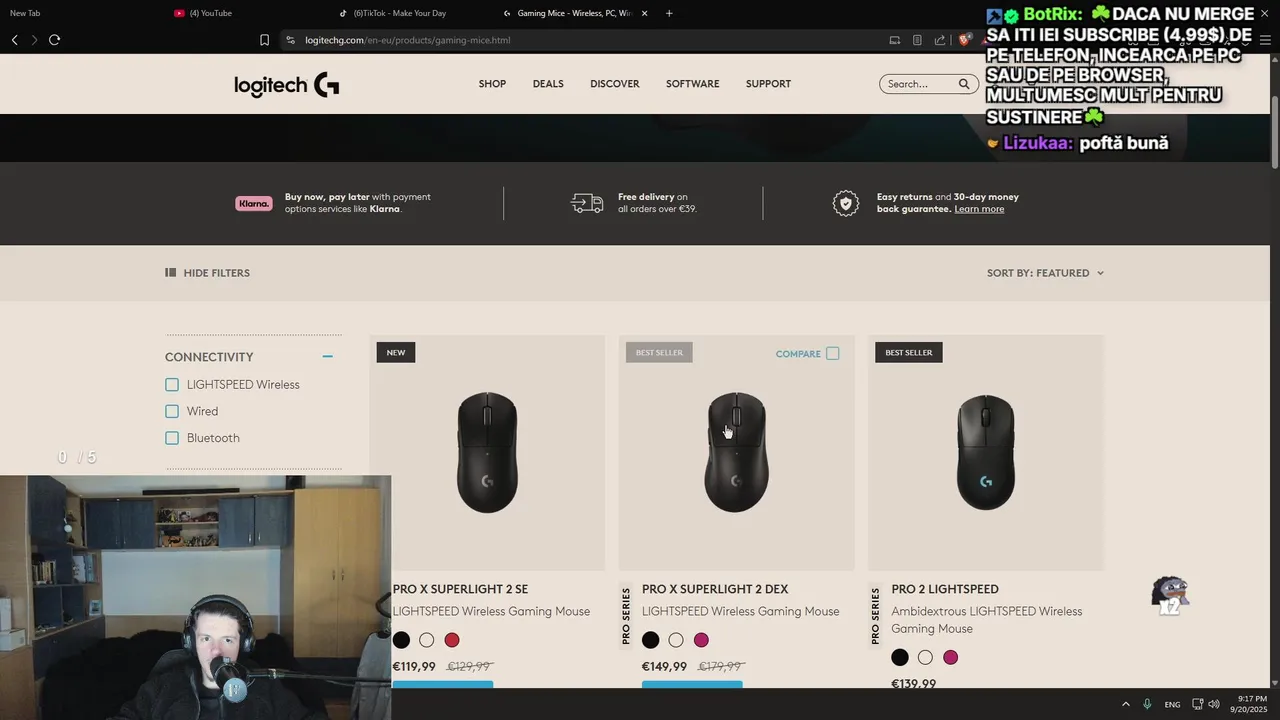
Task: Select white swatch for PRO 2 LIGHTSPEED
Action: click(x=925, y=657)
